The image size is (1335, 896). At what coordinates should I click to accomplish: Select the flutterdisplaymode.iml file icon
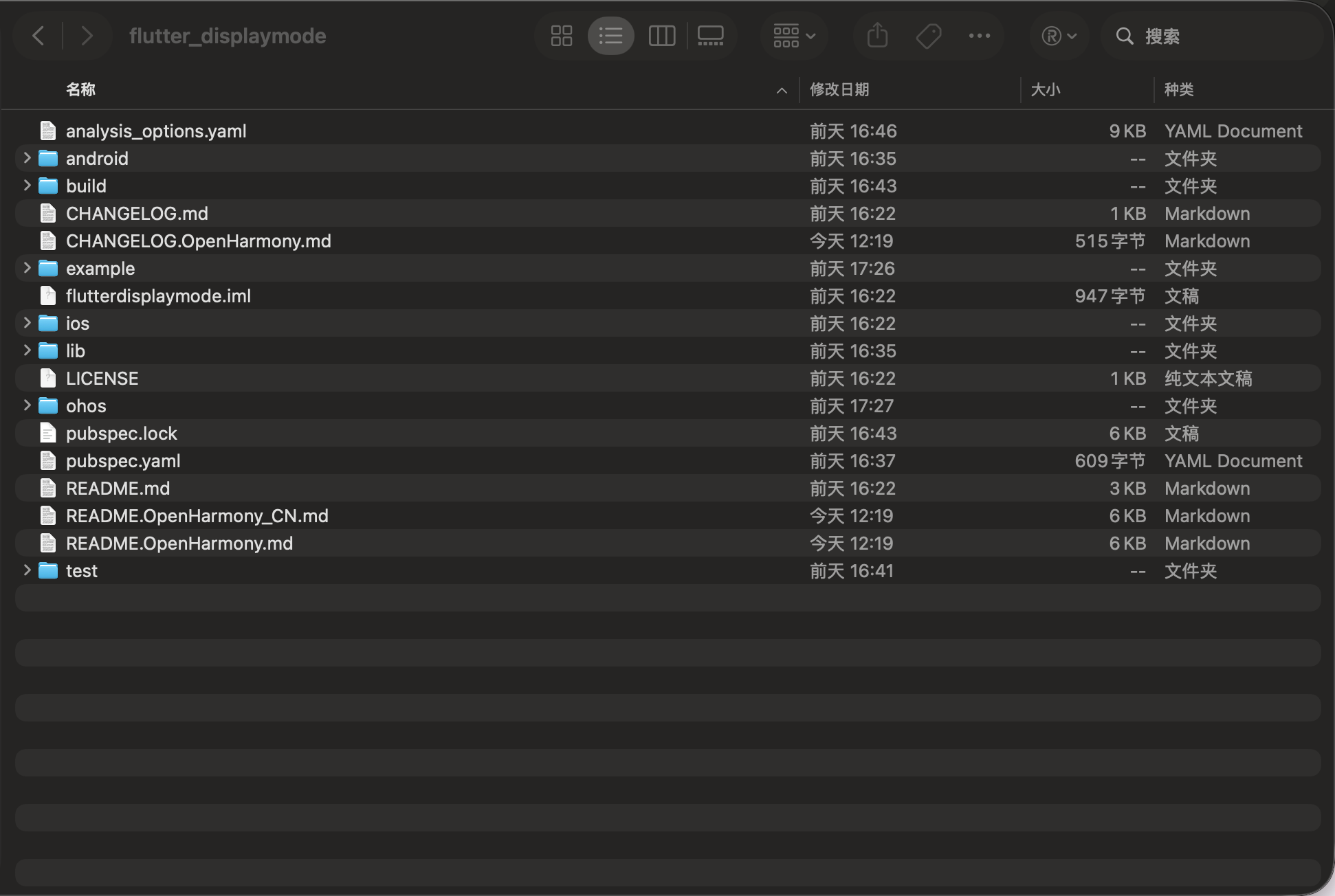click(48, 295)
